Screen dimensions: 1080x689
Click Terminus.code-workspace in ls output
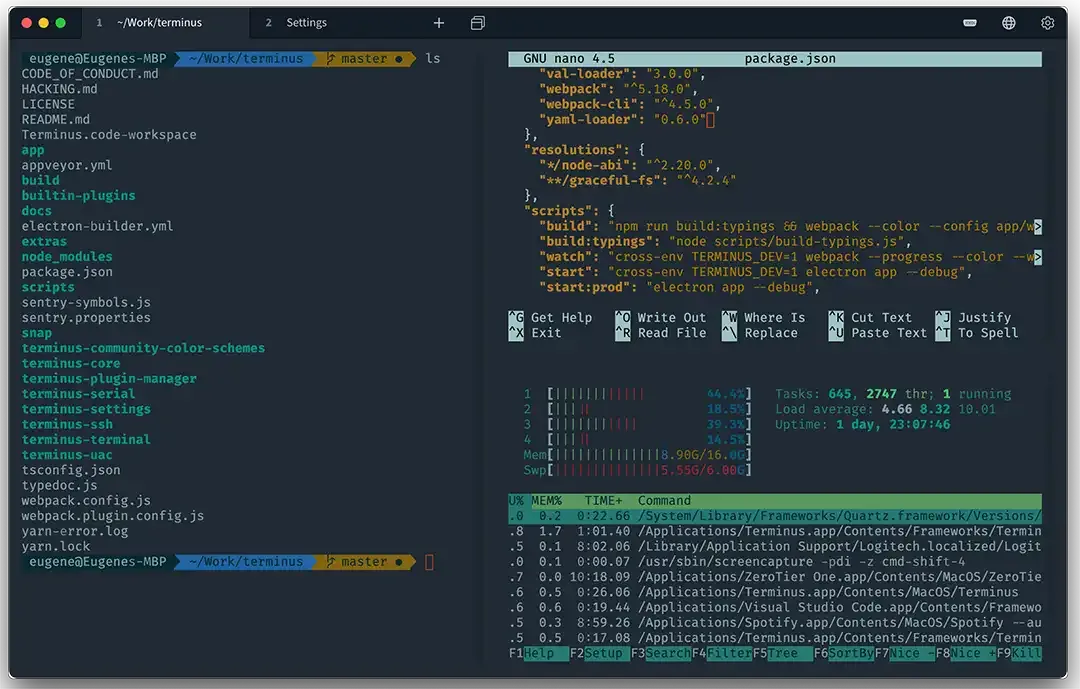tap(109, 135)
